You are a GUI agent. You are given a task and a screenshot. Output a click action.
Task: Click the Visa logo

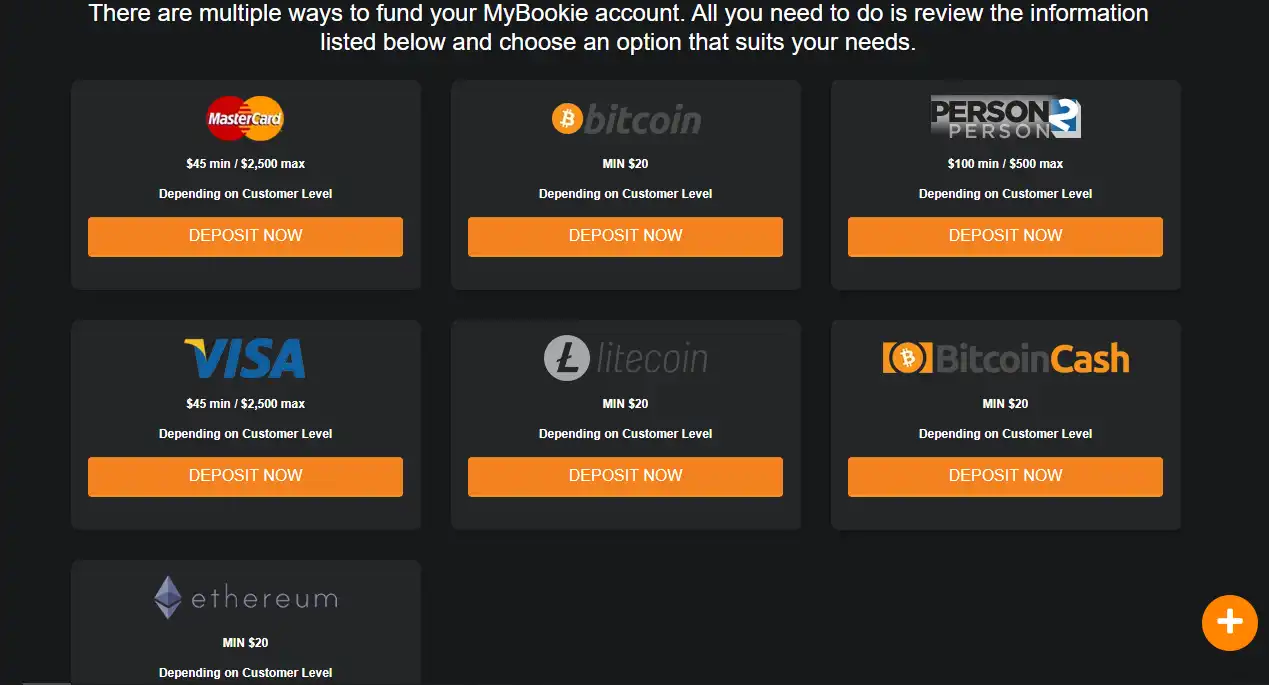click(x=245, y=358)
